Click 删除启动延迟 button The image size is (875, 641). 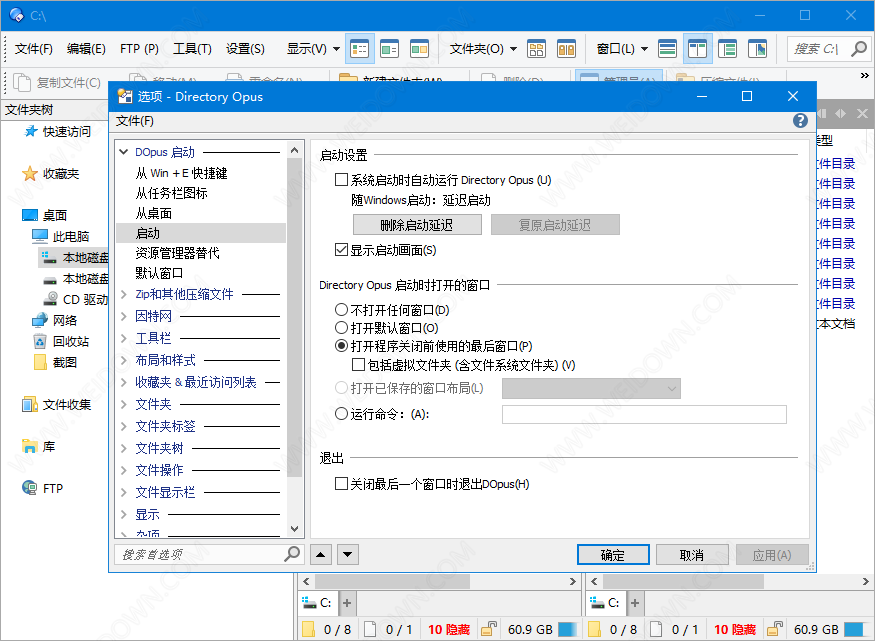[x=417, y=225]
